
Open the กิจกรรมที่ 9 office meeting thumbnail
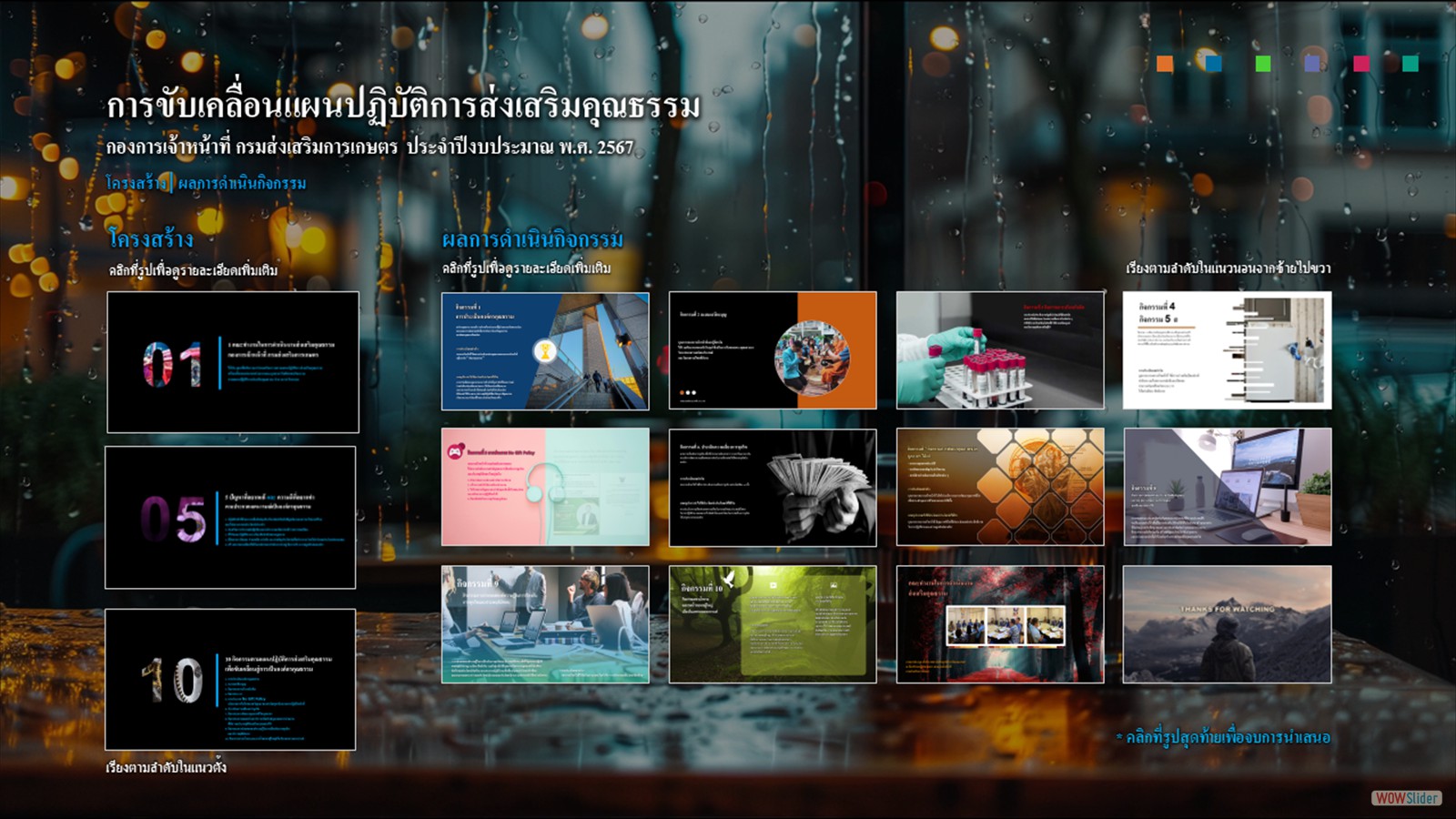[545, 624]
